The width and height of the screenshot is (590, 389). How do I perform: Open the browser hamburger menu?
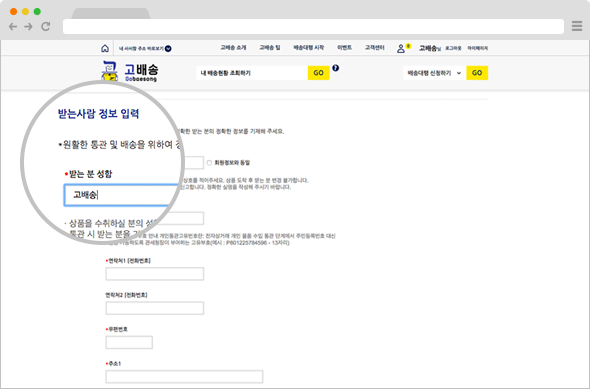577,26
